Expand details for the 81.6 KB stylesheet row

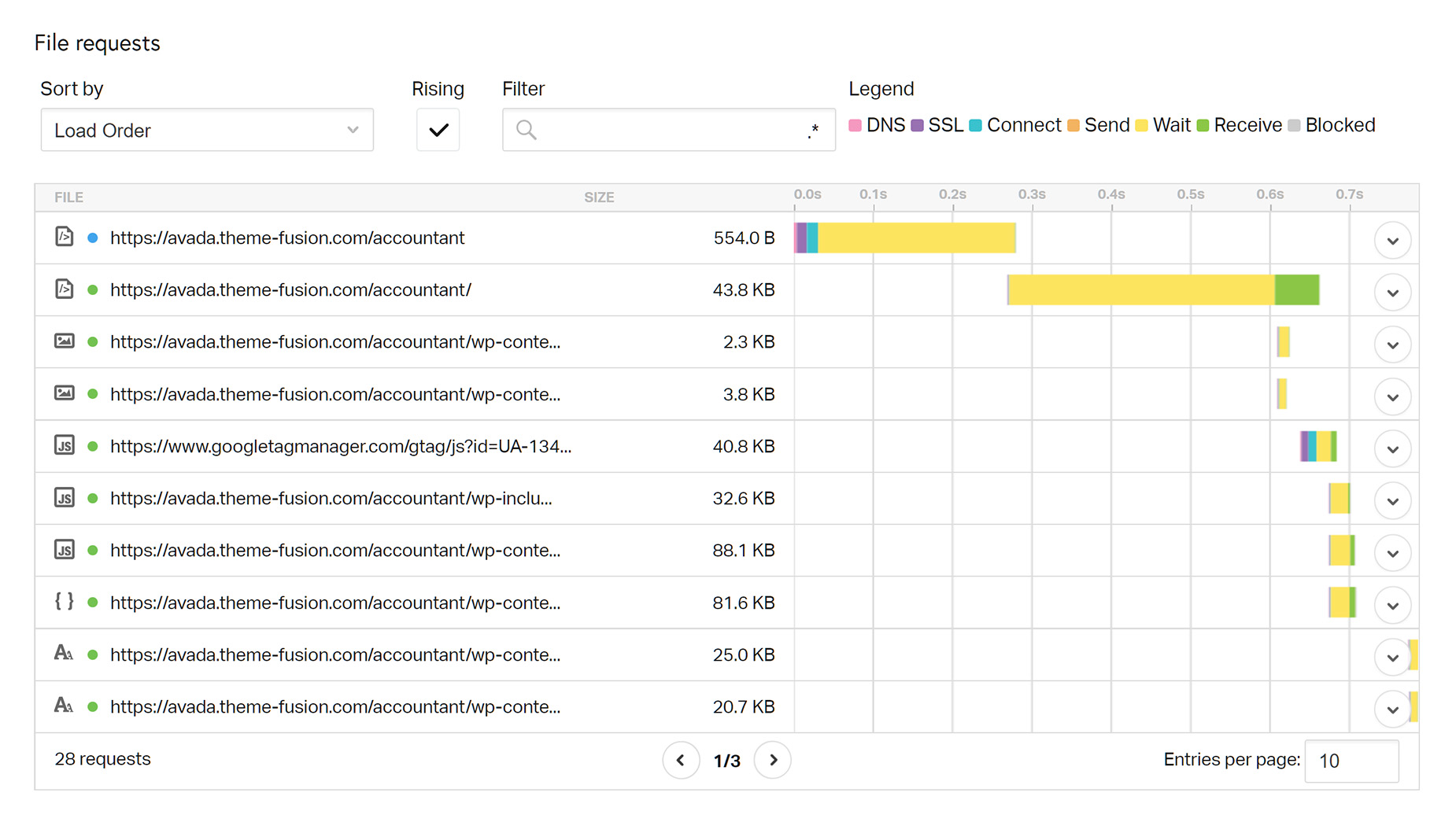(1392, 605)
